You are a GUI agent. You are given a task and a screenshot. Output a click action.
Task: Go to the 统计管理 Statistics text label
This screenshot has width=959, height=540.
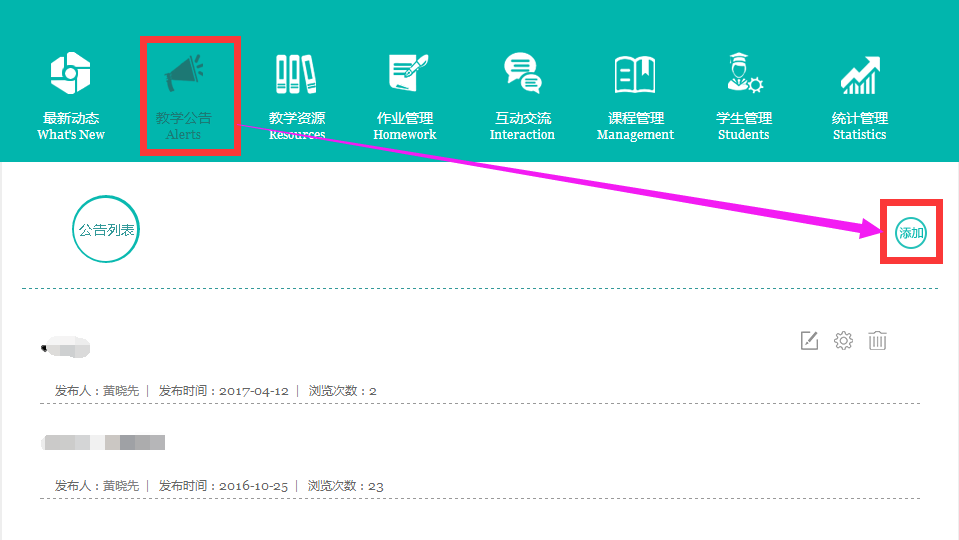click(x=859, y=126)
